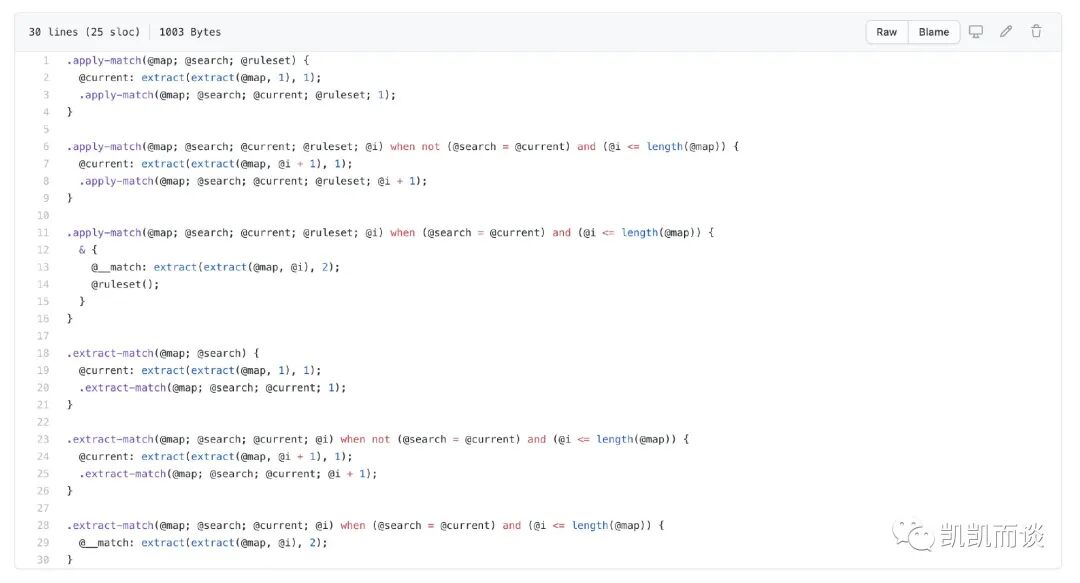Select line number 30
Image resolution: width=1080 pixels, height=583 pixels.
pos(43,560)
